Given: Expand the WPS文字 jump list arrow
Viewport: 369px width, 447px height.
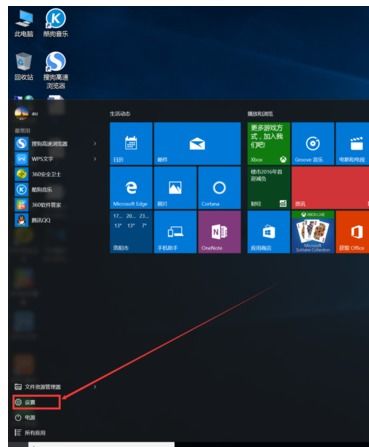Looking at the screenshot, I should pyautogui.click(x=95, y=159).
